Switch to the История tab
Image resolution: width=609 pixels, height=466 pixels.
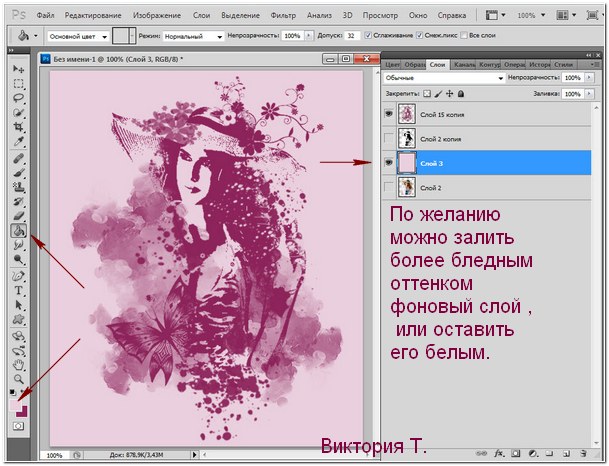tap(539, 64)
